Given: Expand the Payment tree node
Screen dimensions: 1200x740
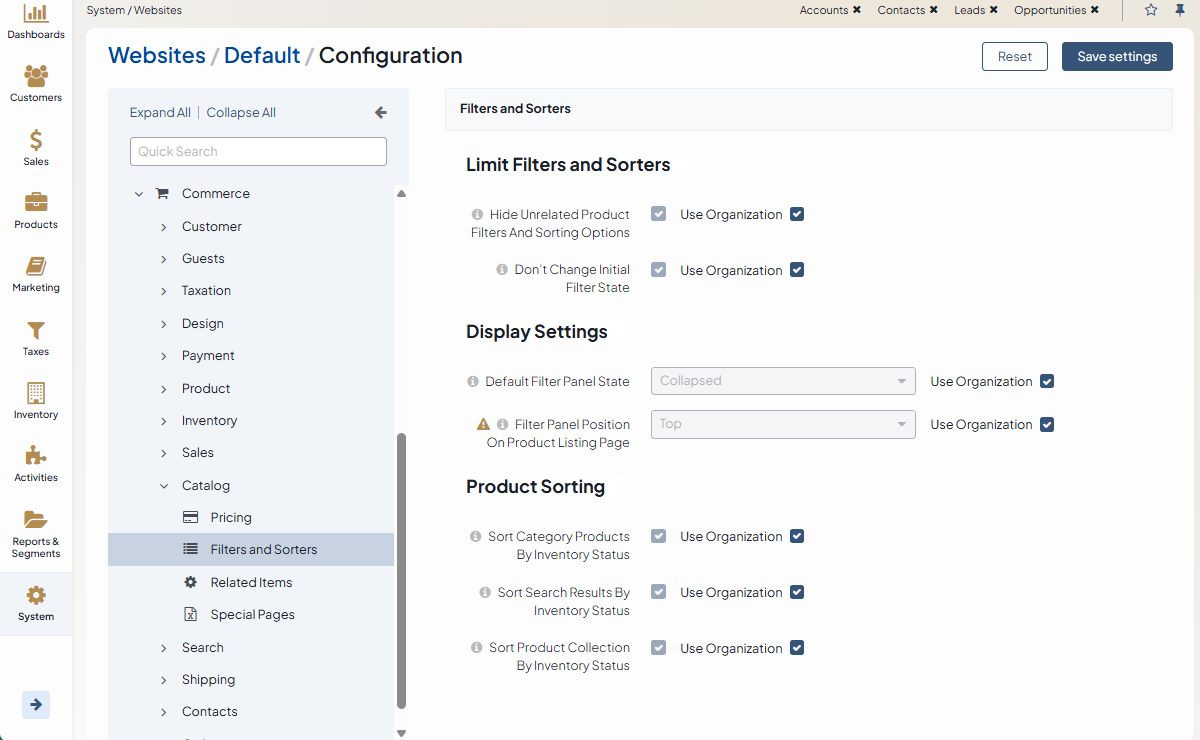Looking at the screenshot, I should coord(164,356).
